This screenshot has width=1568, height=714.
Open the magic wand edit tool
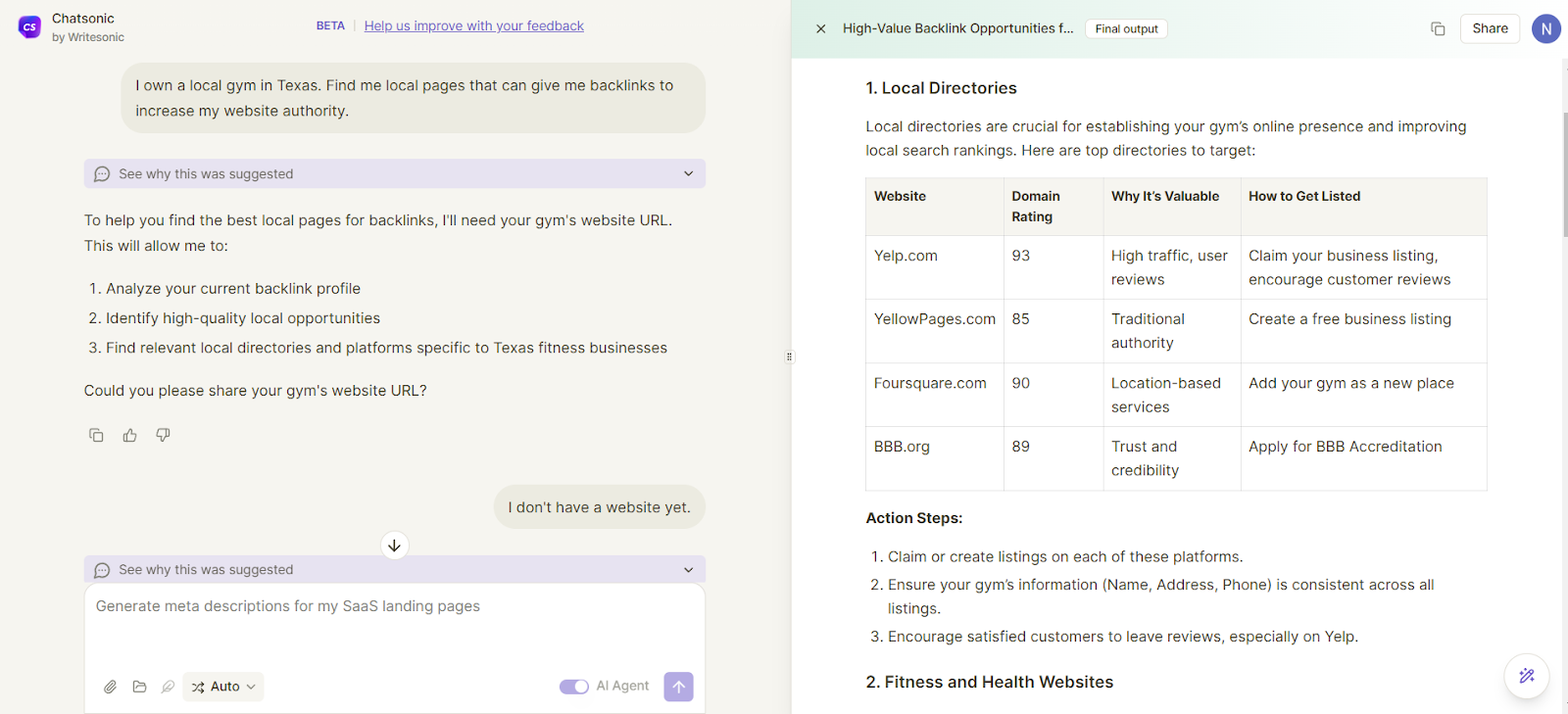(1526, 676)
